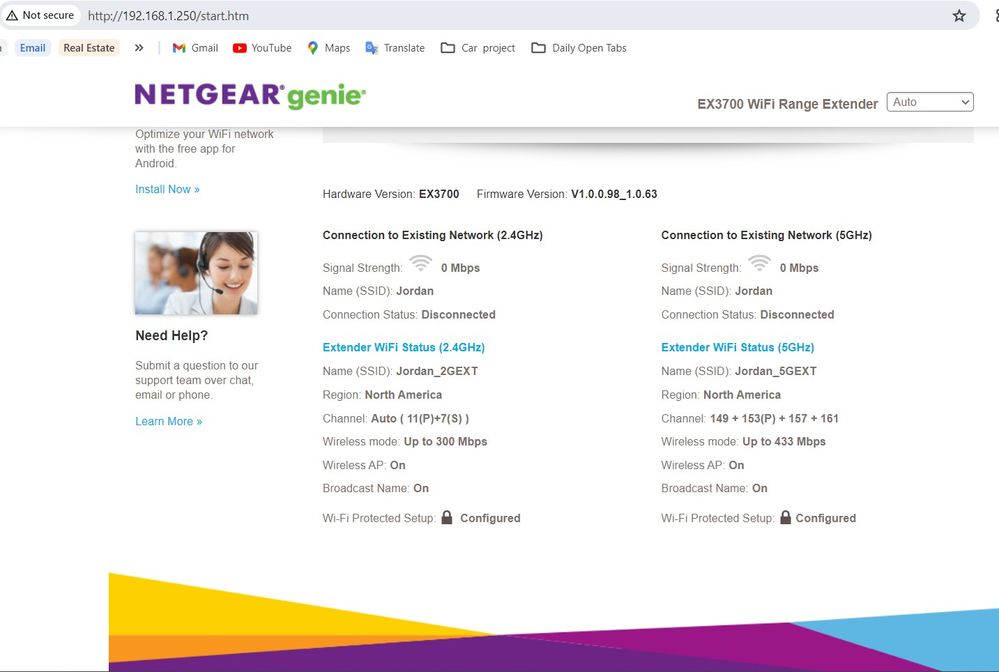
Task: Click the Up to 300 Mbps wireless mode
Action: click(445, 441)
